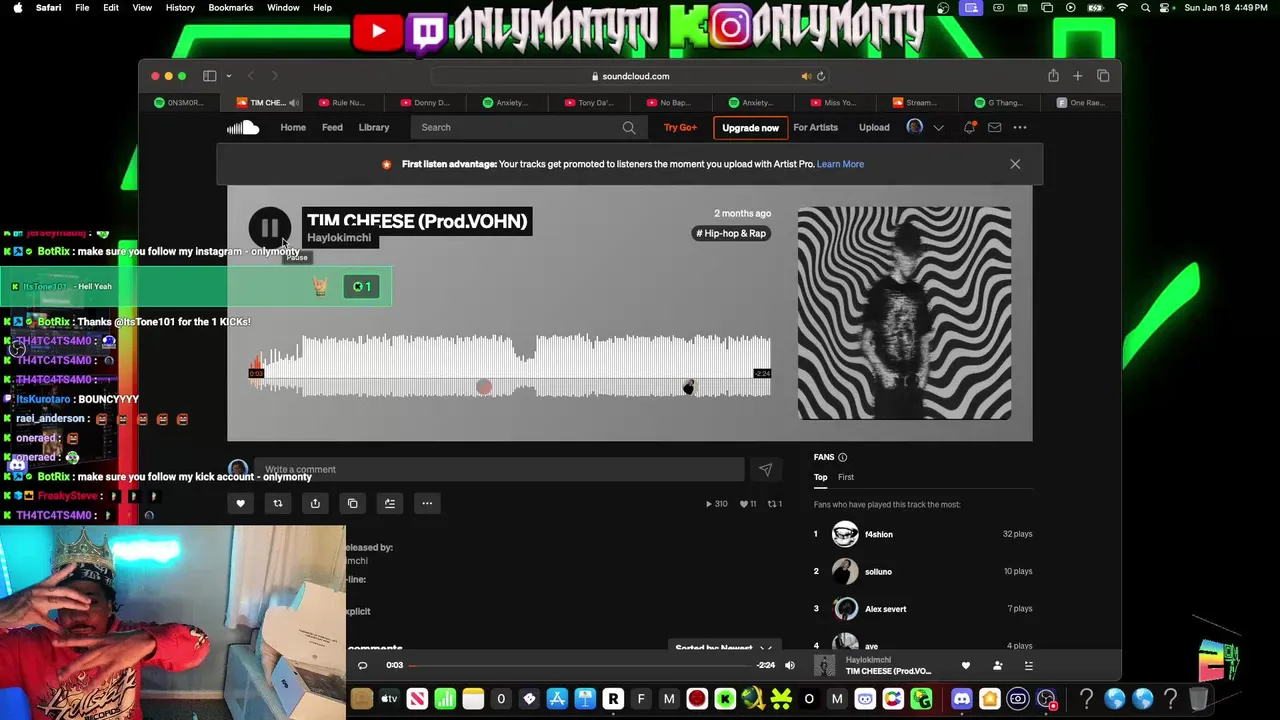
Task: Seek within the track waveform
Action: 510,366
